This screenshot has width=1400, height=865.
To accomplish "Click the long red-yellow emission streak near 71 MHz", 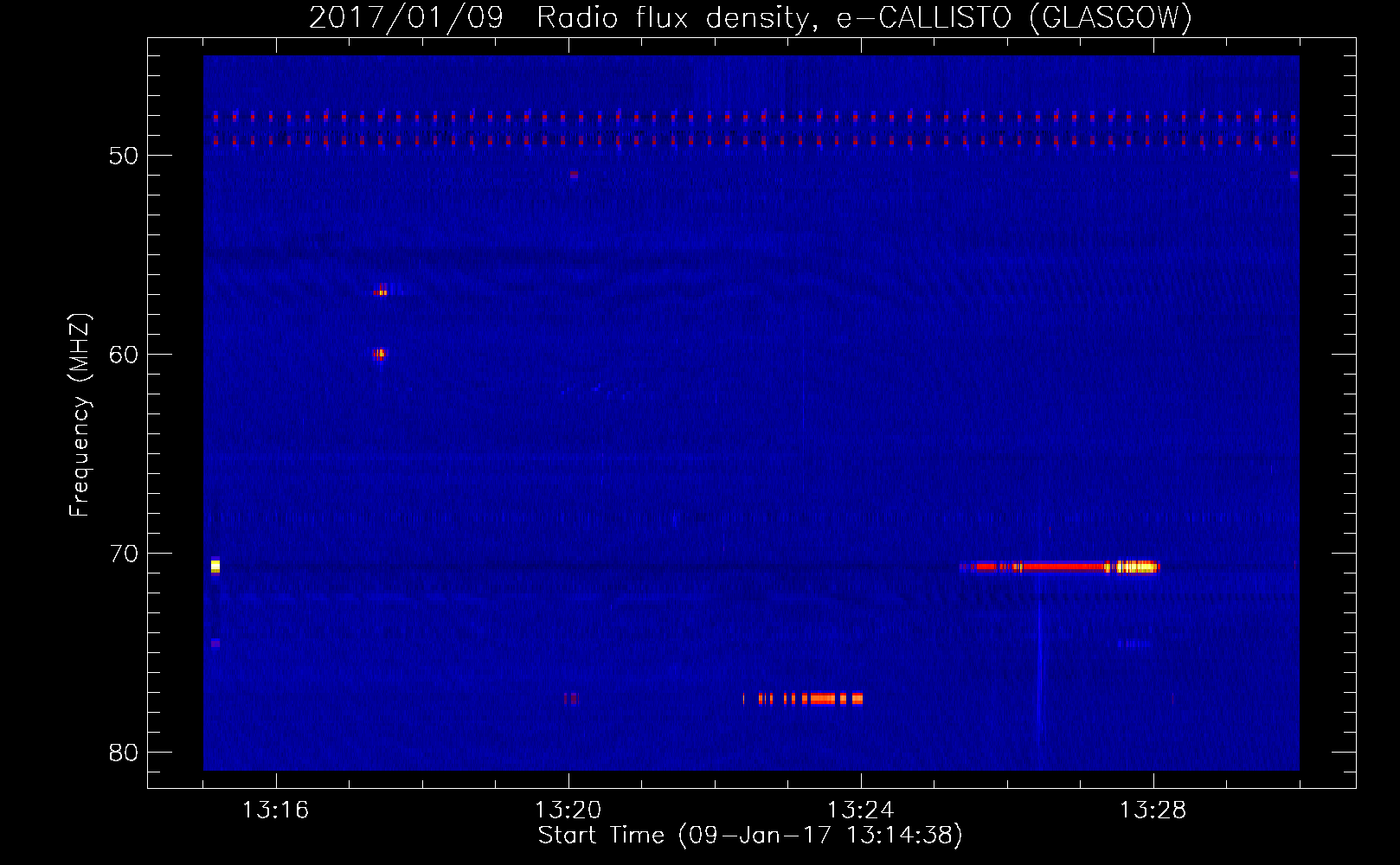I will point(1060,567).
